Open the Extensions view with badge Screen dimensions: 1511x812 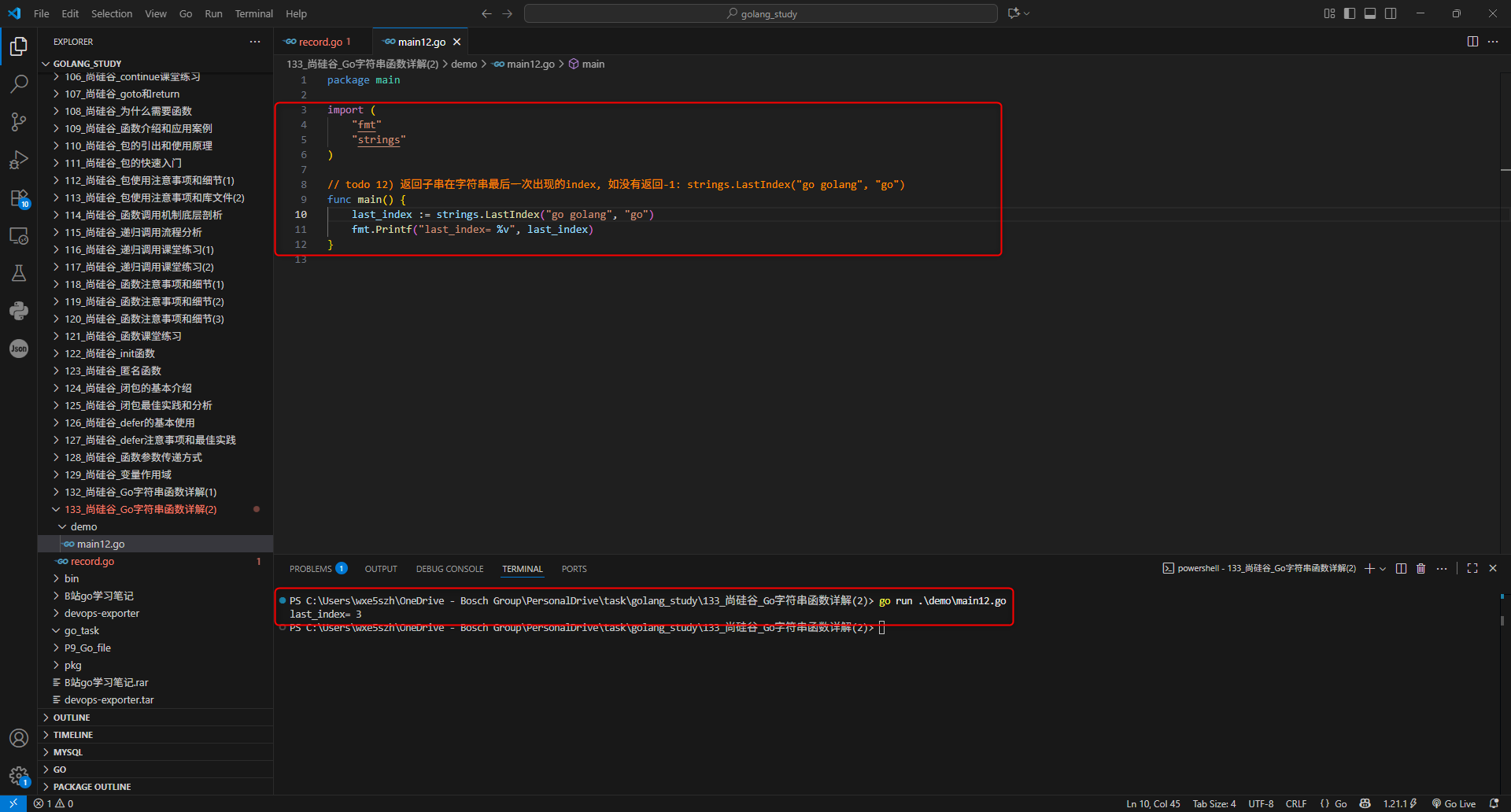(19, 197)
